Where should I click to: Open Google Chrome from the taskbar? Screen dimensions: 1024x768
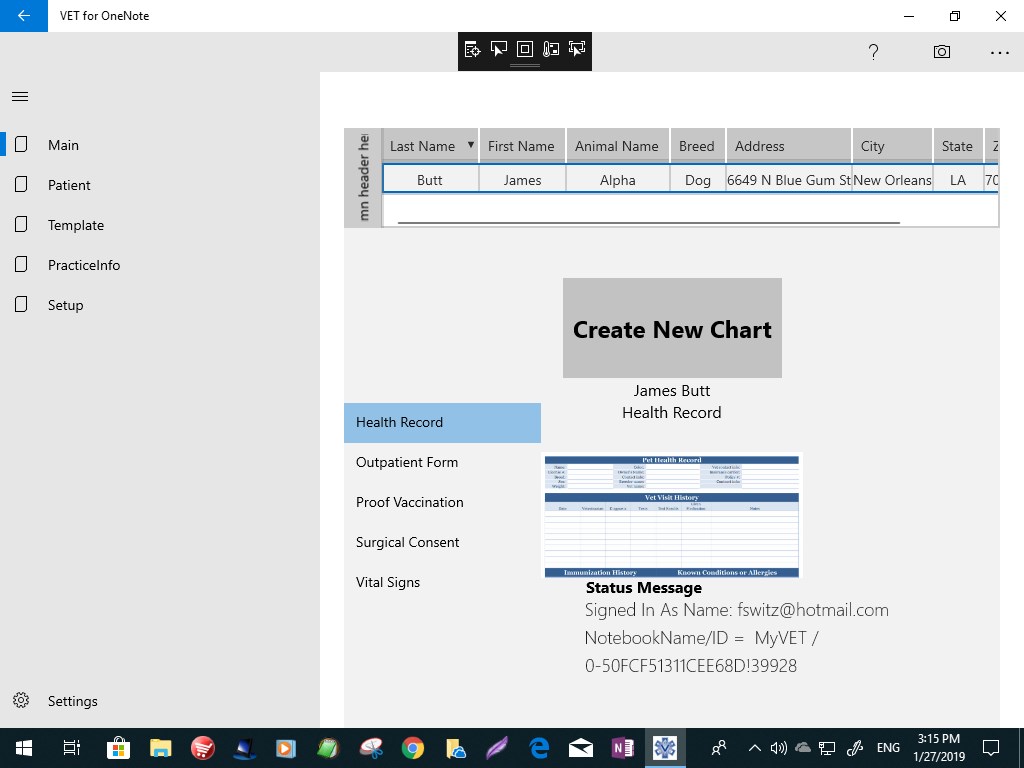(x=413, y=748)
